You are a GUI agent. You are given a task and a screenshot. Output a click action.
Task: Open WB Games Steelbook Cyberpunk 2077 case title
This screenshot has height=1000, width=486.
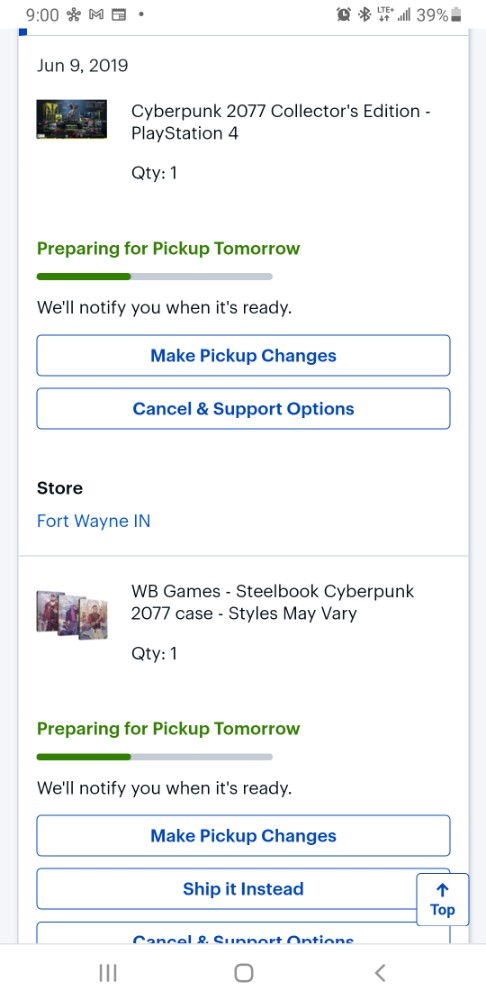click(272, 602)
